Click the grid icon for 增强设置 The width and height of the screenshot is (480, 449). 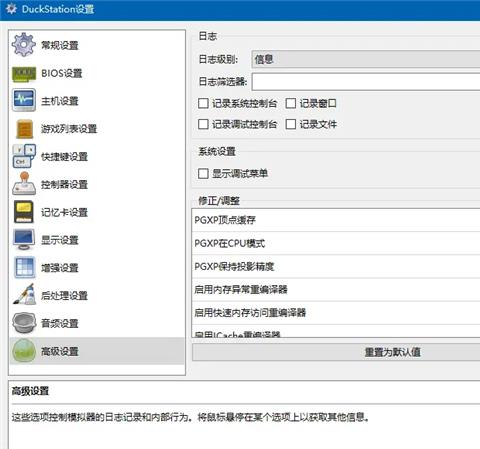[24, 267]
